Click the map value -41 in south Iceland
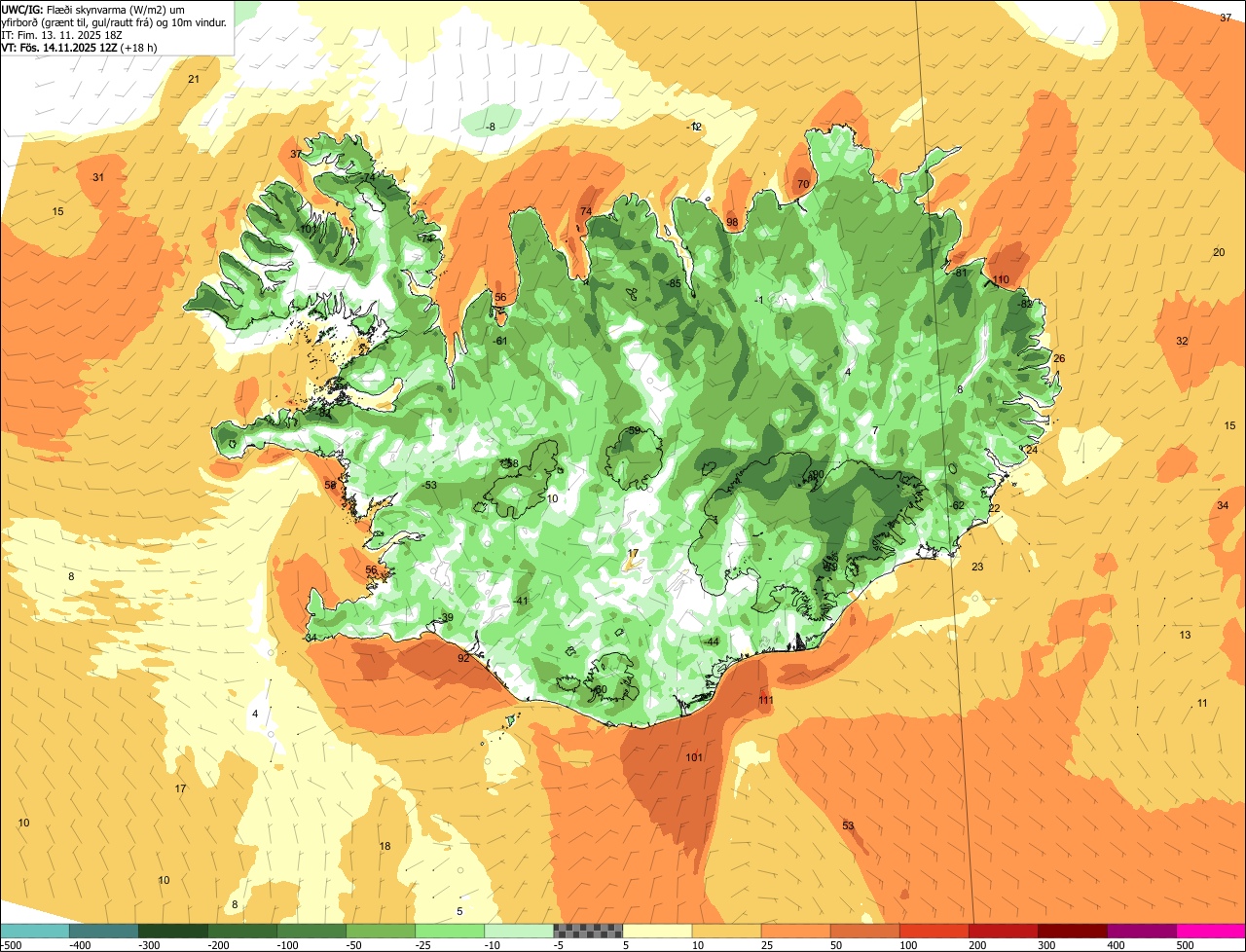The image size is (1246, 952). (x=521, y=601)
